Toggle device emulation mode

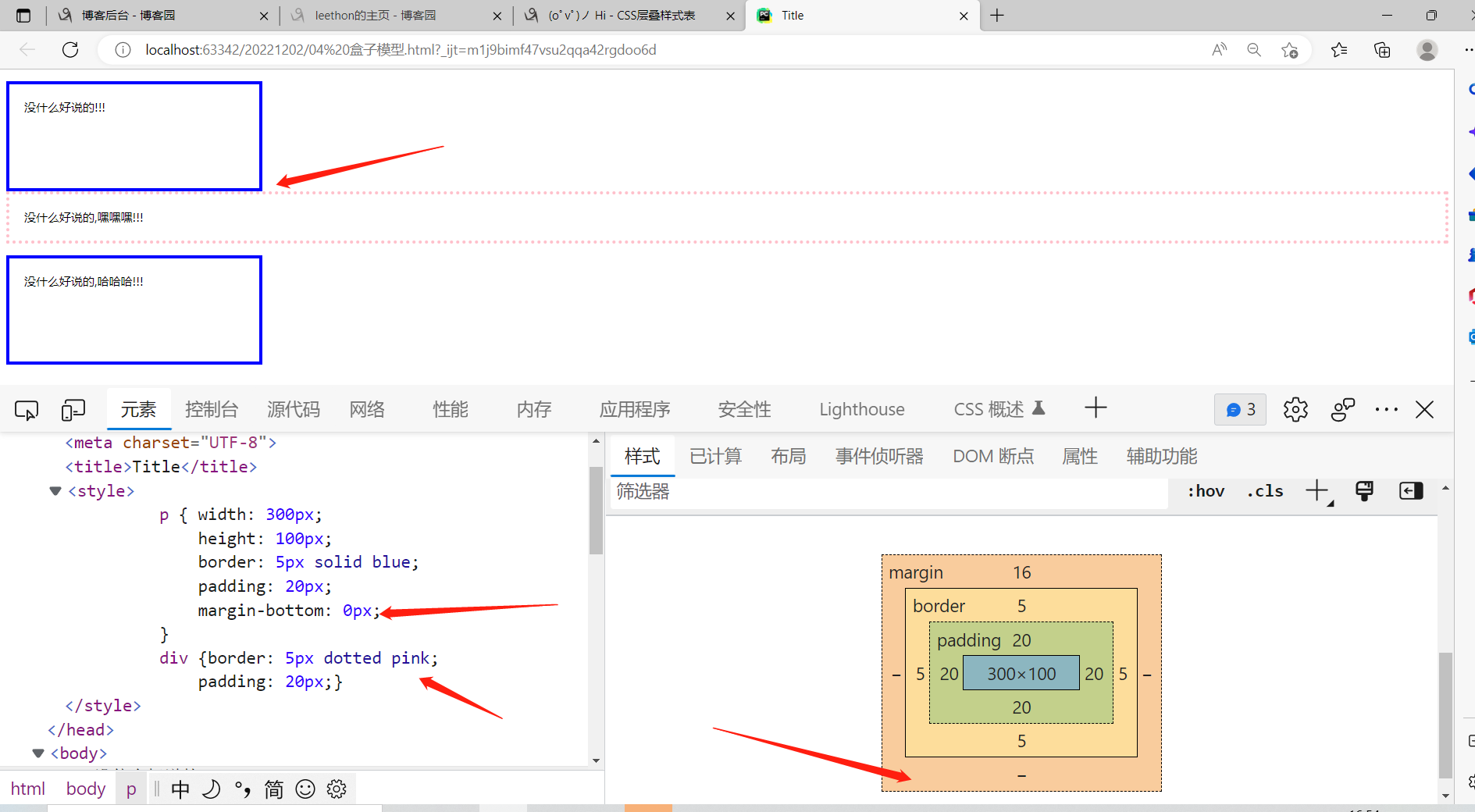[x=73, y=410]
